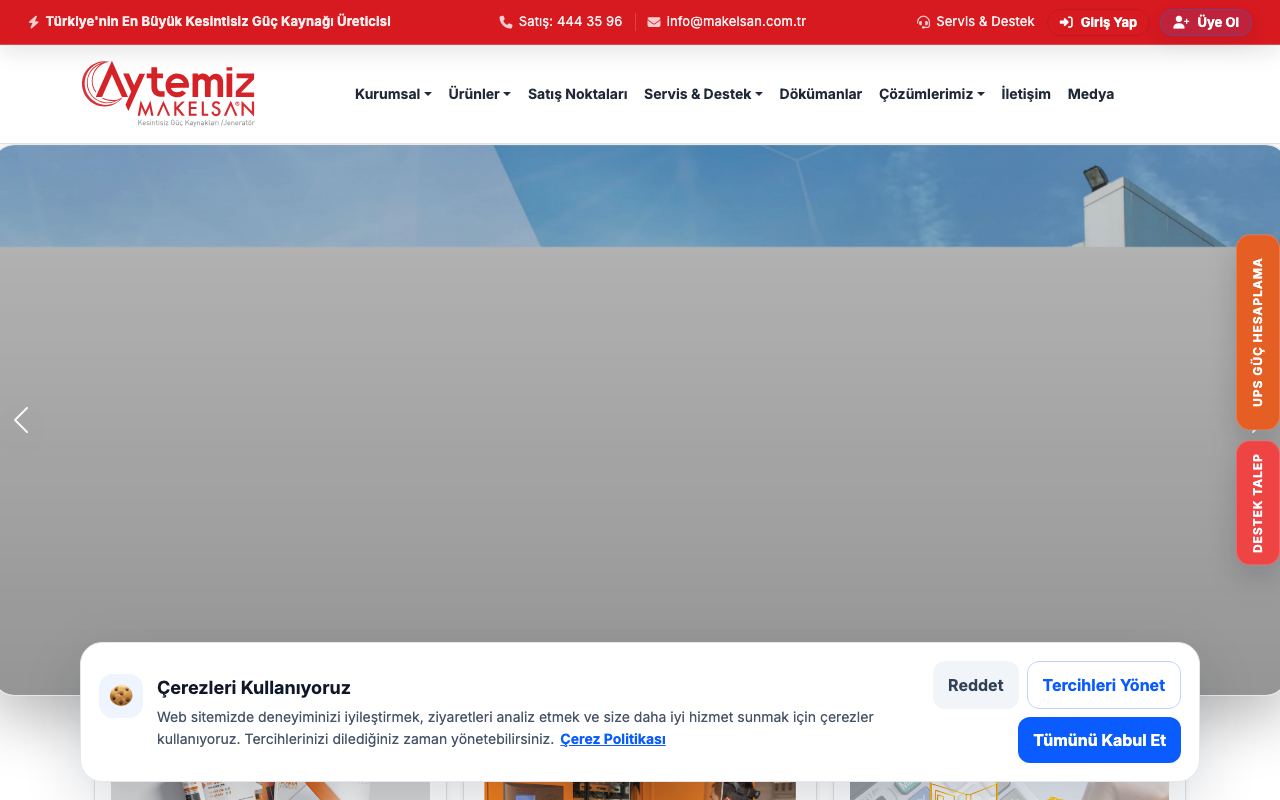The width and height of the screenshot is (1280, 800).
Task: Expand the Ürünler dropdown
Action: (x=479, y=94)
